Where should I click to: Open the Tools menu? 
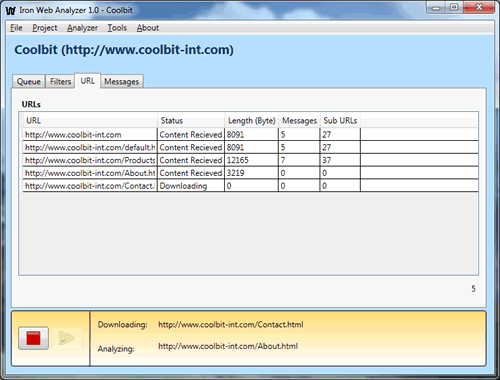tap(117, 28)
